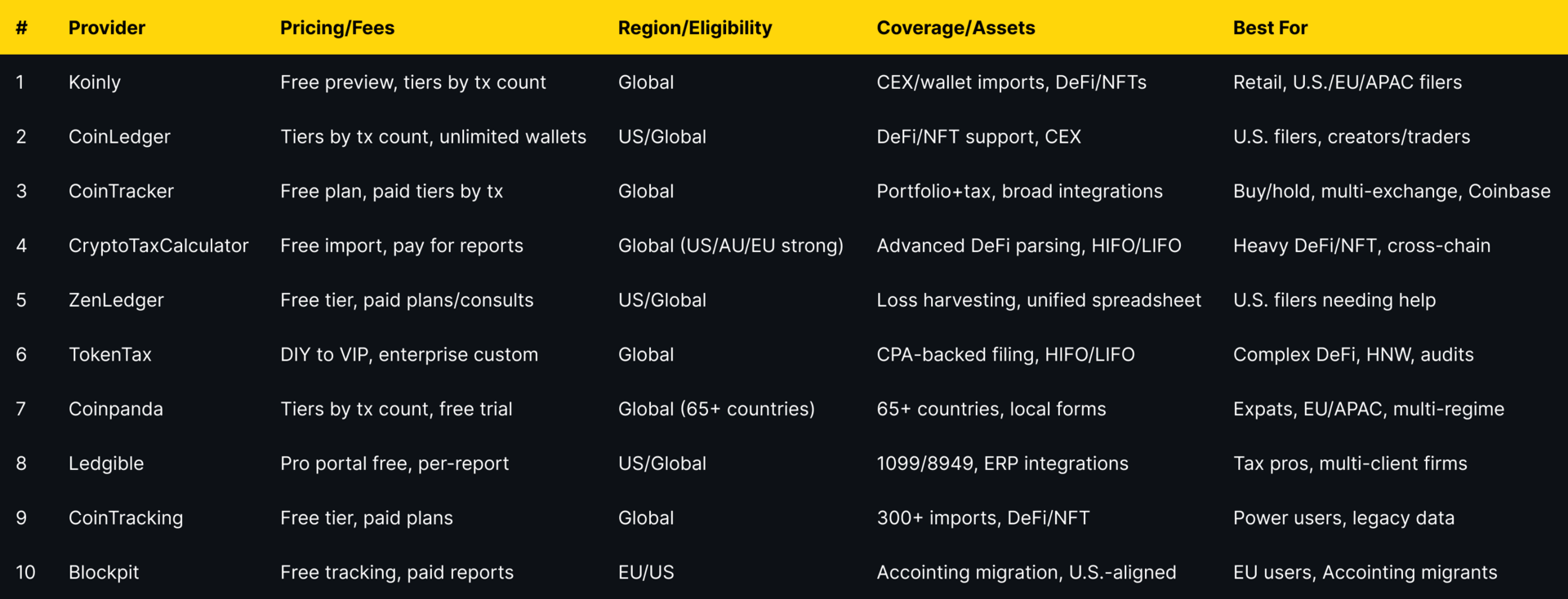Image resolution: width=1568 pixels, height=599 pixels.
Task: Click the # column header
Action: pos(21,28)
